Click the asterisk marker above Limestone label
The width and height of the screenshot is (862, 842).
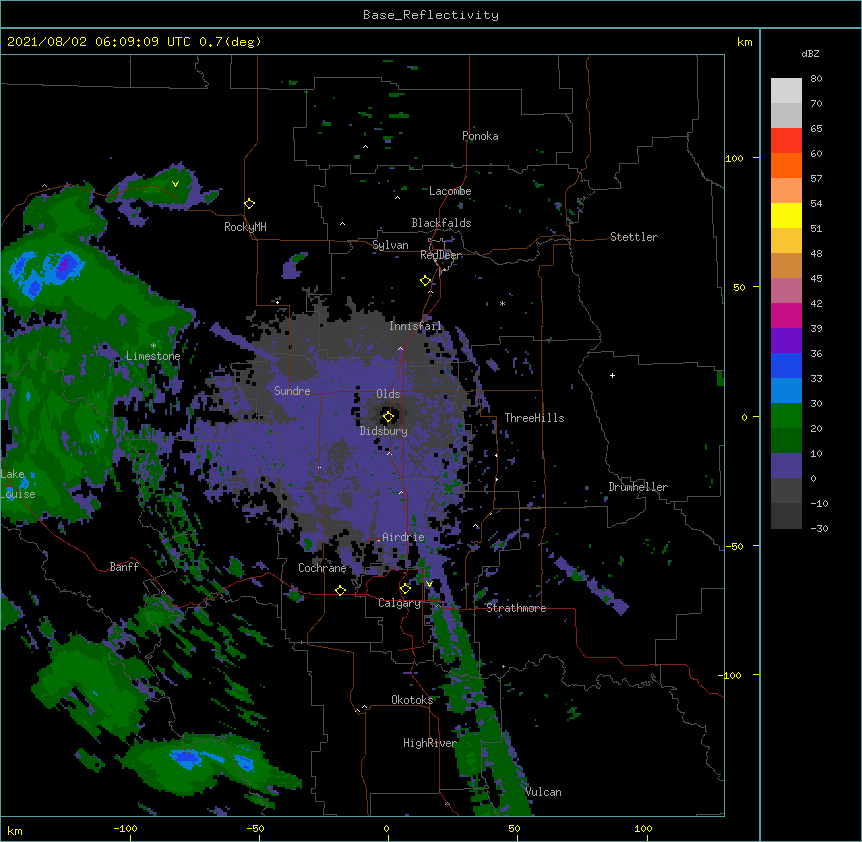pyautogui.click(x=153, y=346)
